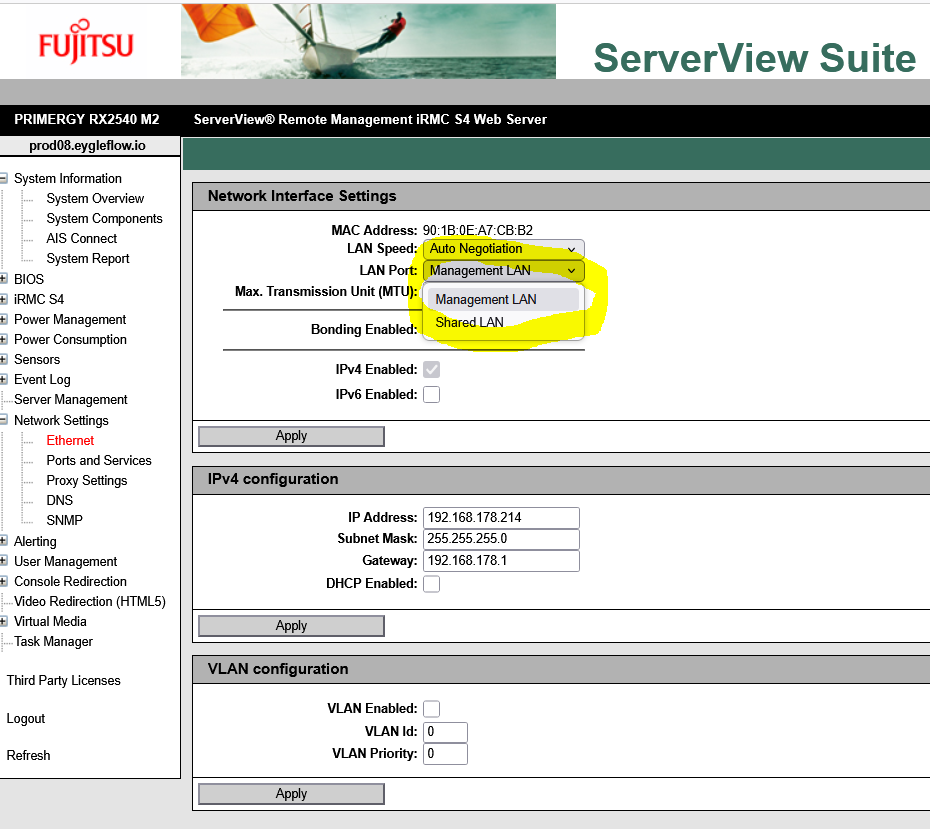Open System Overview page
Viewport: 930px width, 829px height.
[95, 199]
